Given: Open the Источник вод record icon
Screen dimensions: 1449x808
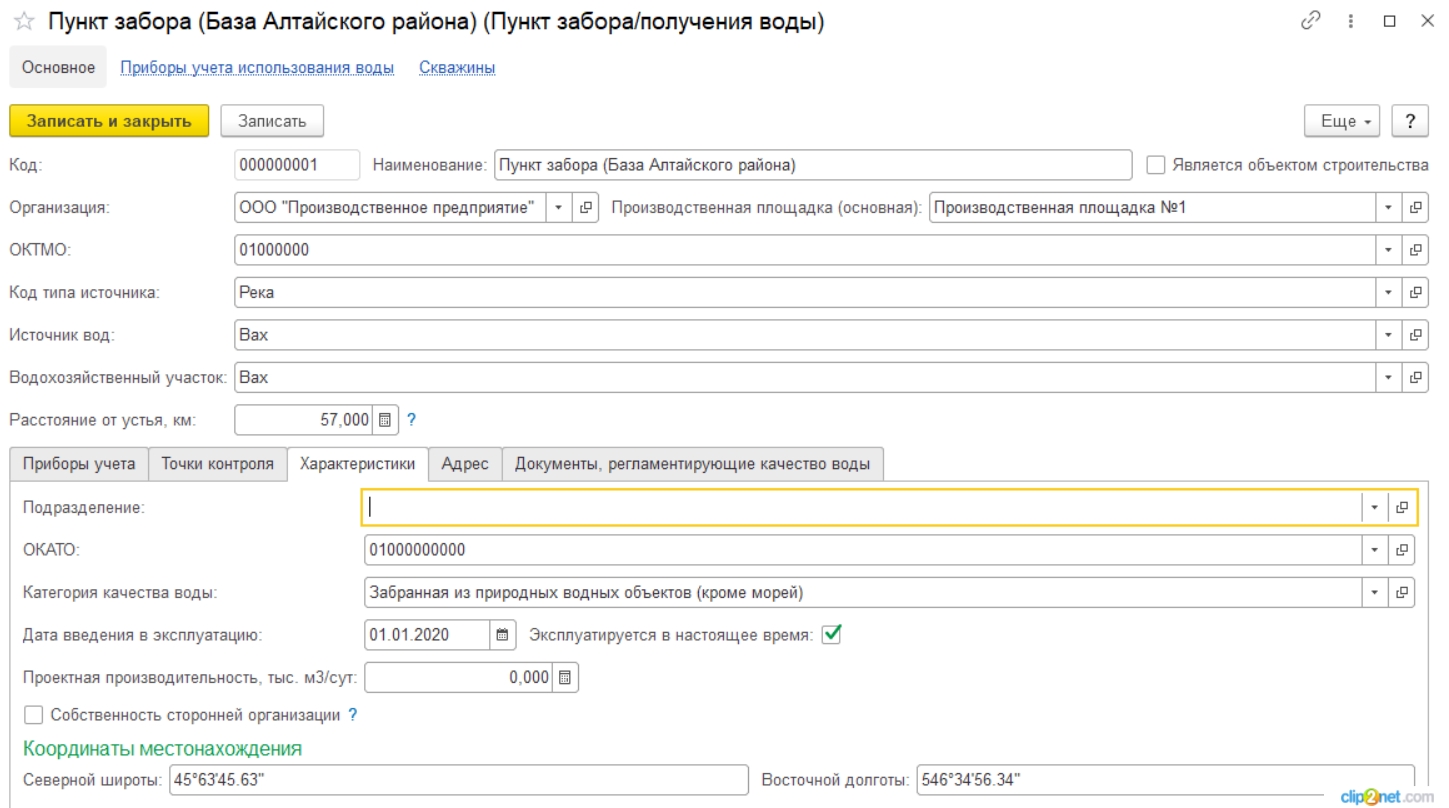Looking at the screenshot, I should point(1416,335).
